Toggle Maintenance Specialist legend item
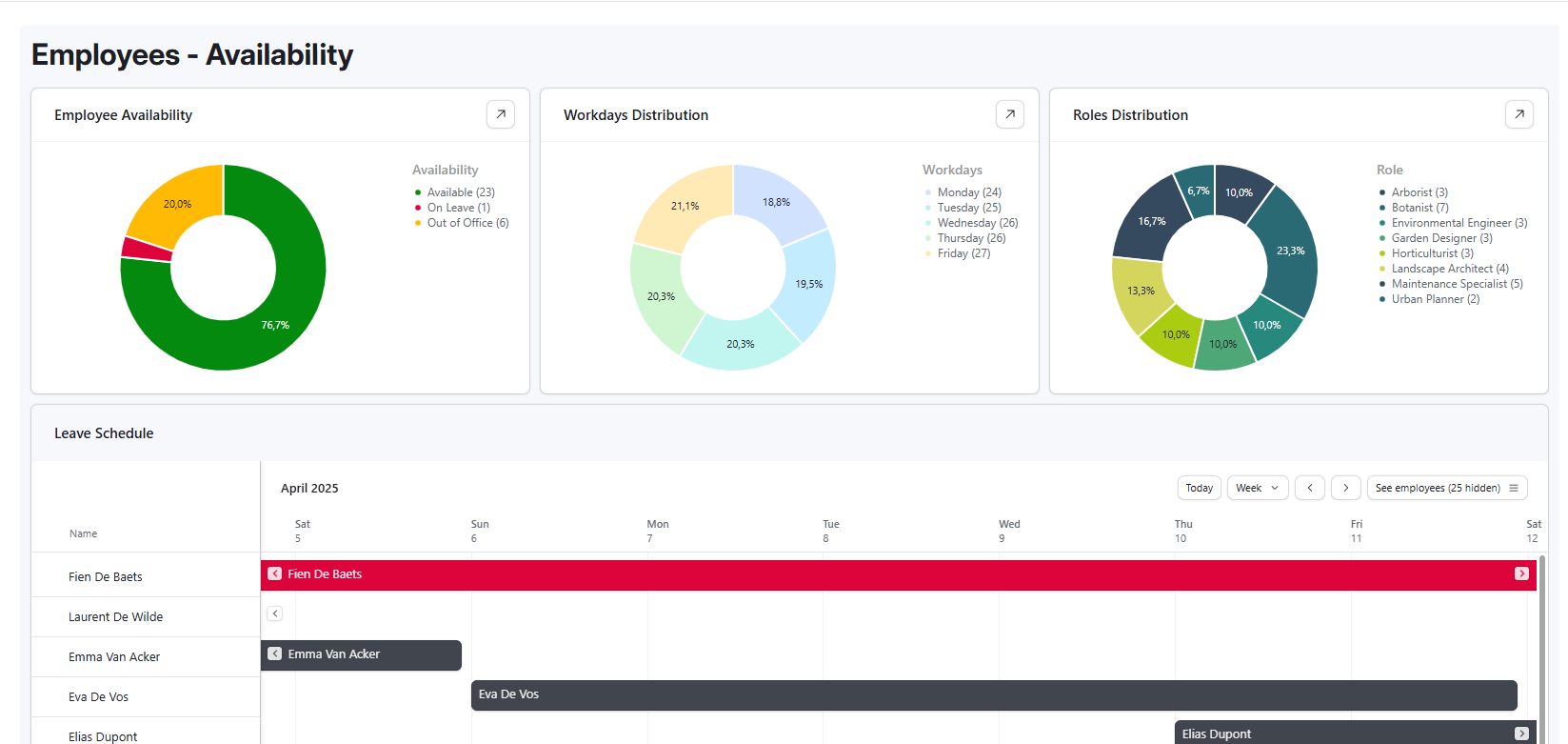This screenshot has height=744, width=1568. [x=1451, y=284]
